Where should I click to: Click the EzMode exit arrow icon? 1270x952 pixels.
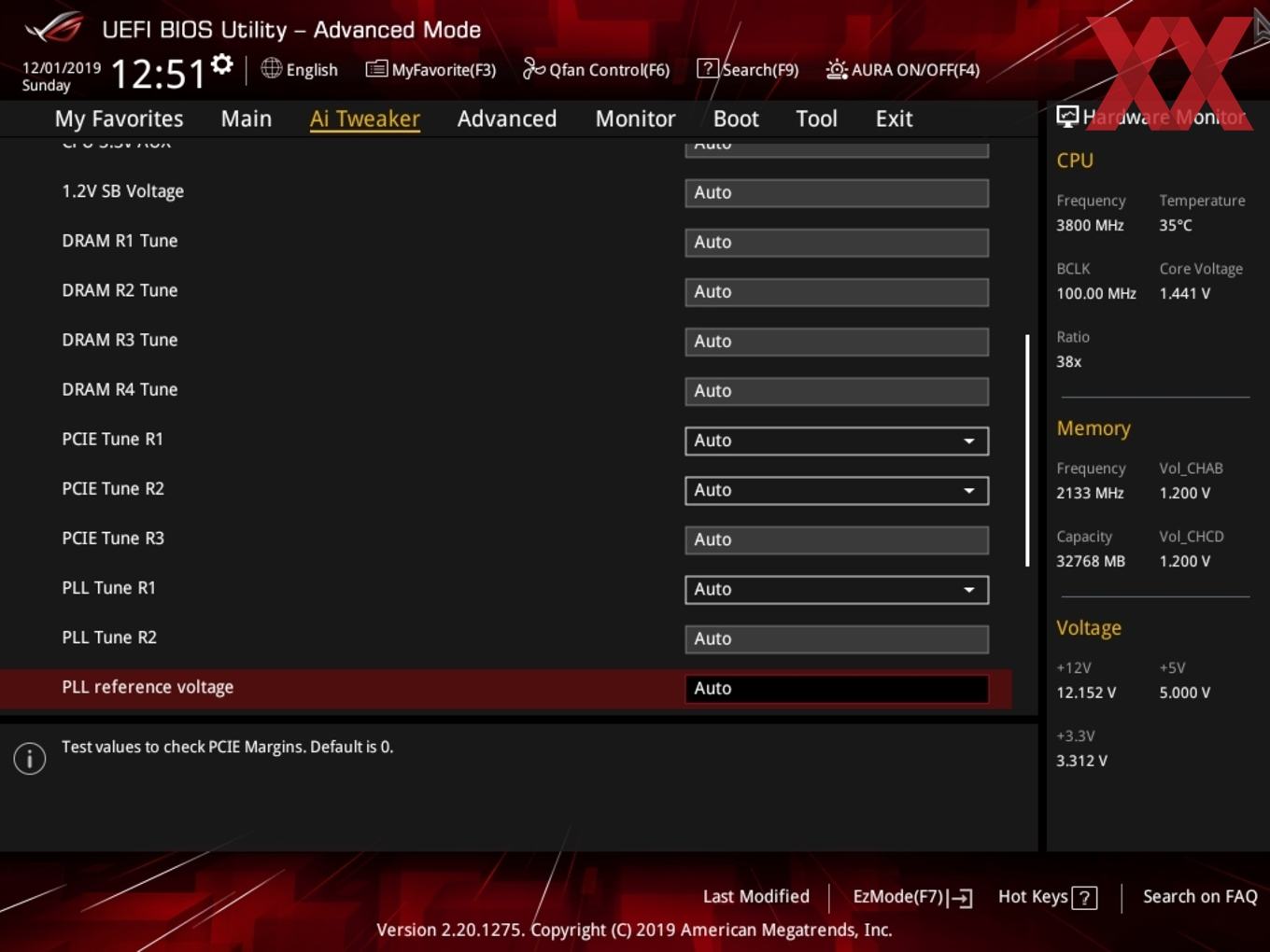[x=961, y=898]
